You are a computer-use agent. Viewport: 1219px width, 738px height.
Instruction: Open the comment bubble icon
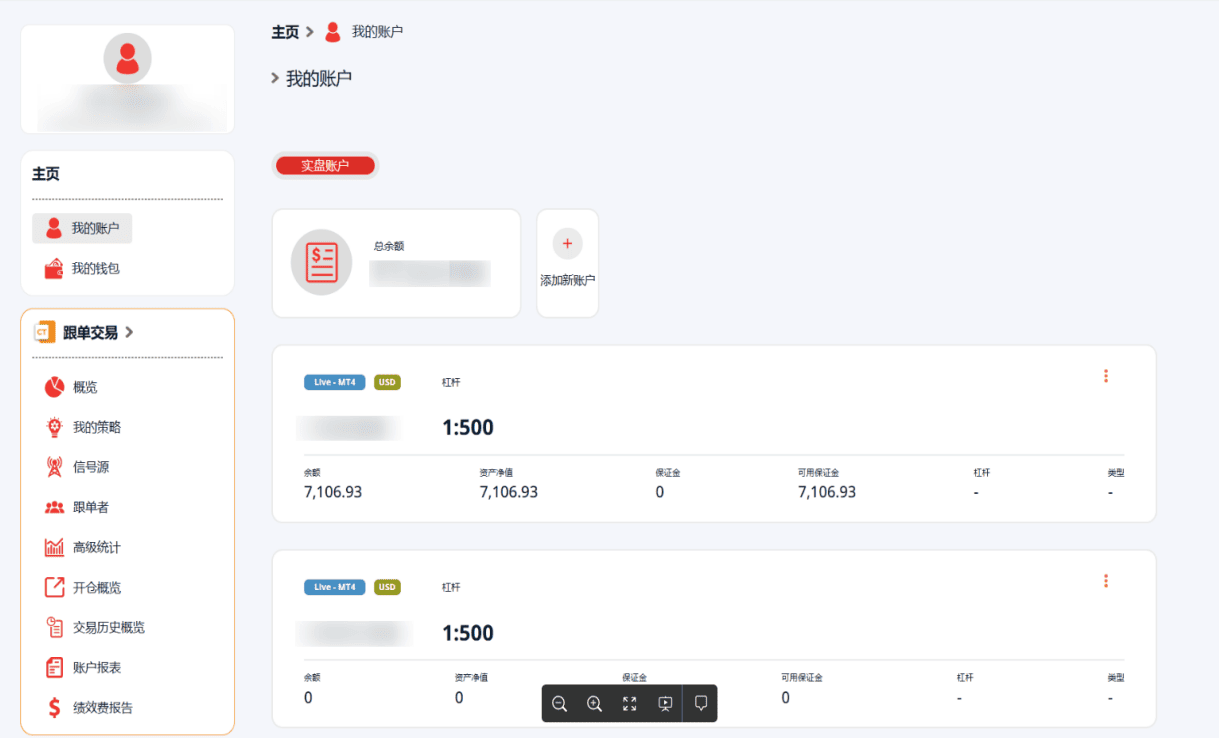point(701,704)
